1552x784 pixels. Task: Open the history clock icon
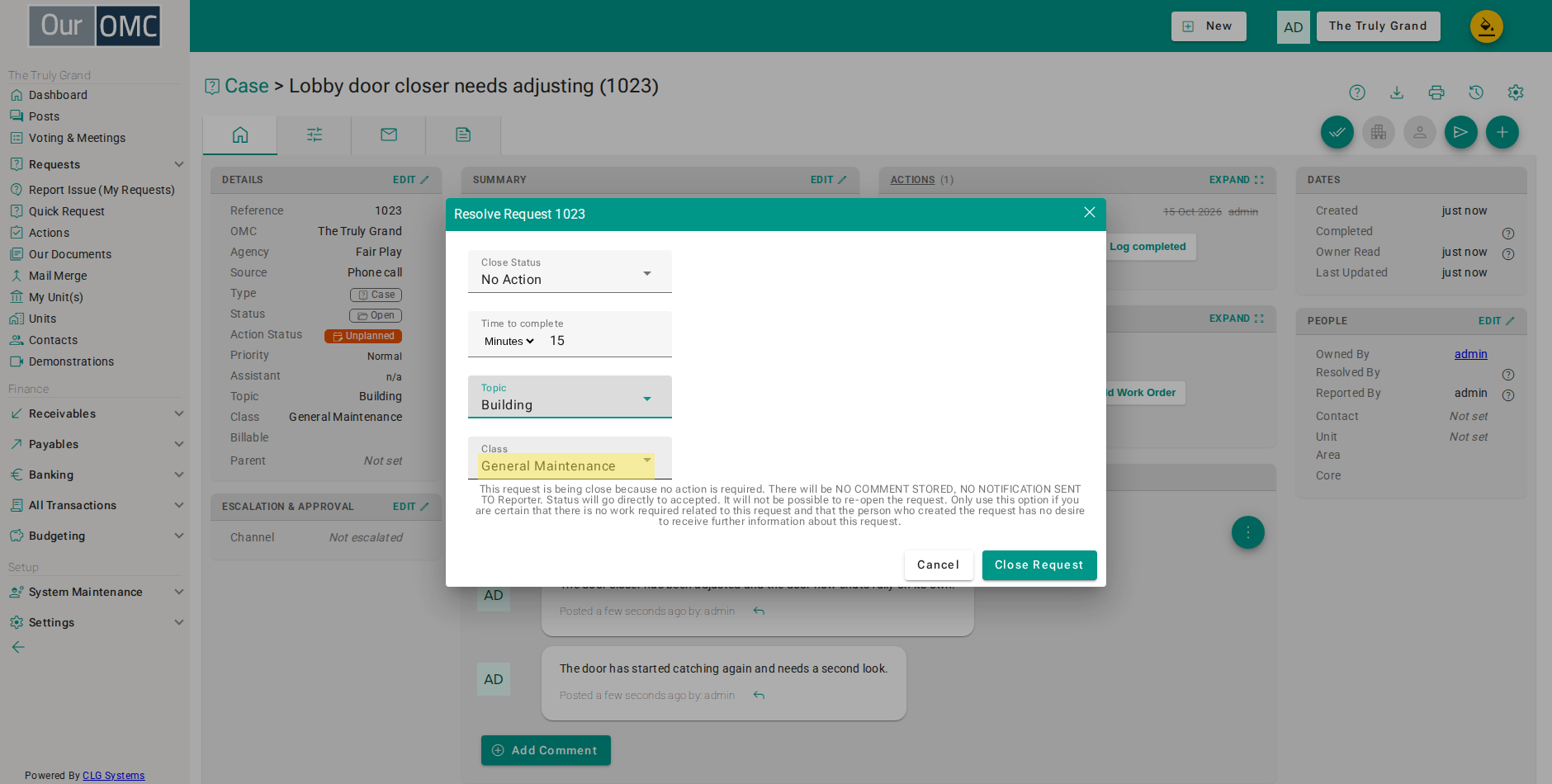1476,92
